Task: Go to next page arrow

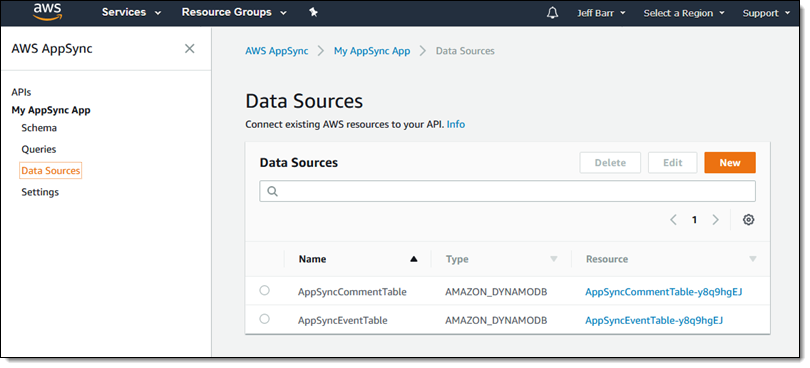Action: pos(715,220)
